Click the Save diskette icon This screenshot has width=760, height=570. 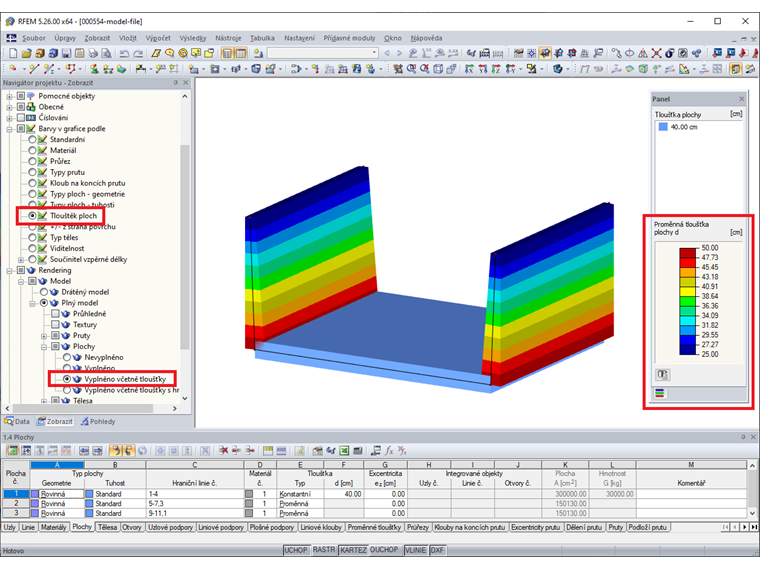[66, 53]
